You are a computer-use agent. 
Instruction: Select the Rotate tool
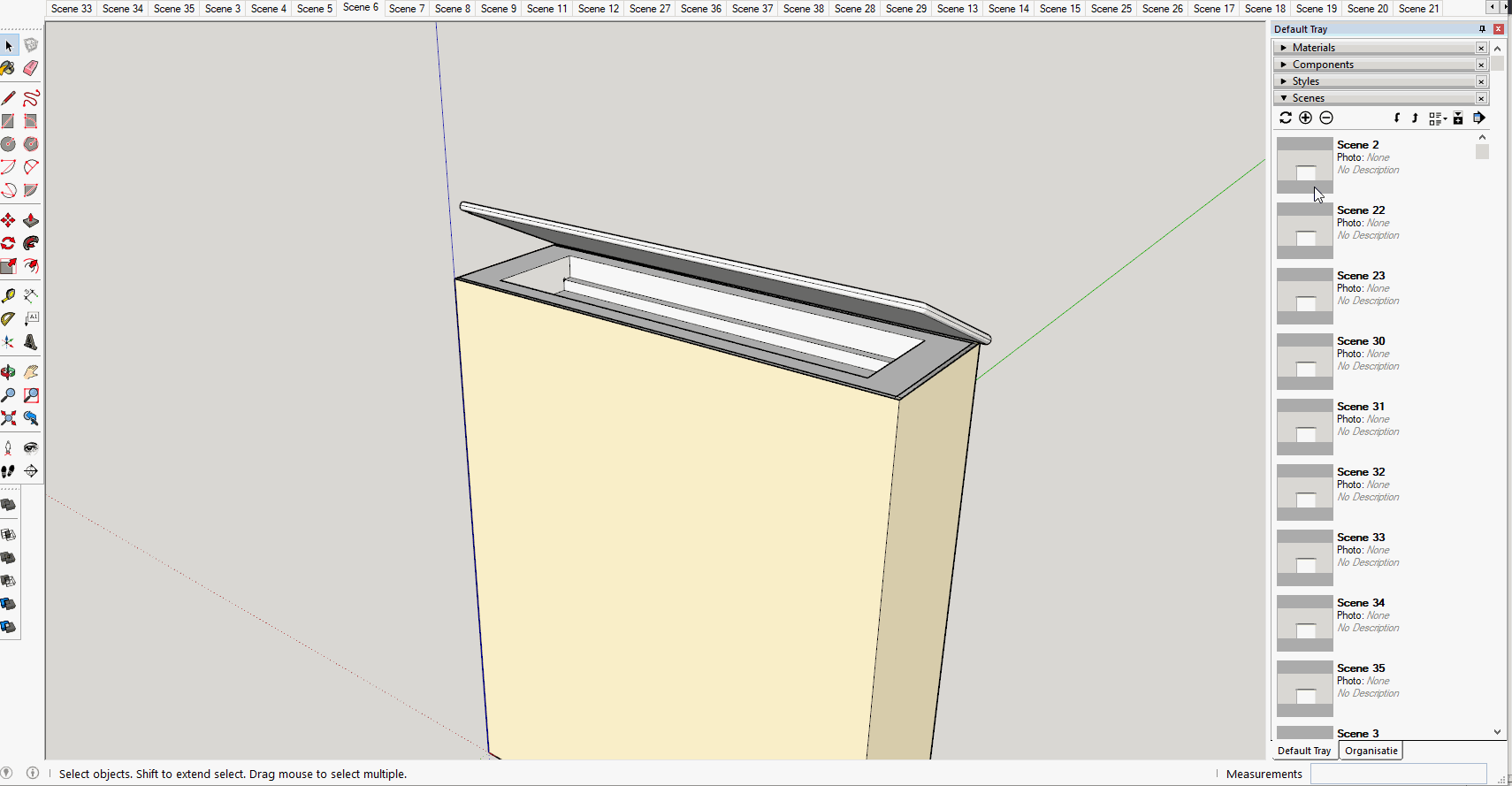(9, 243)
